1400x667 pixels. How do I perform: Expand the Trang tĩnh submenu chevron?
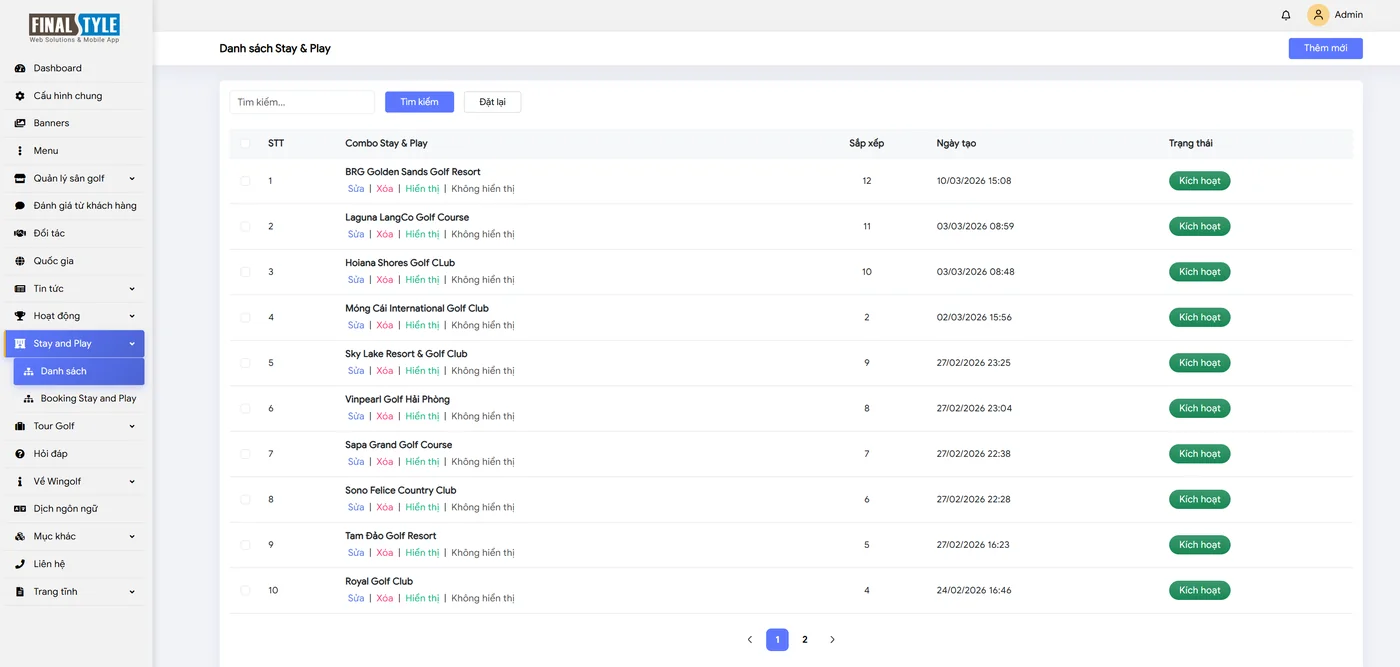pyautogui.click(x=132, y=592)
